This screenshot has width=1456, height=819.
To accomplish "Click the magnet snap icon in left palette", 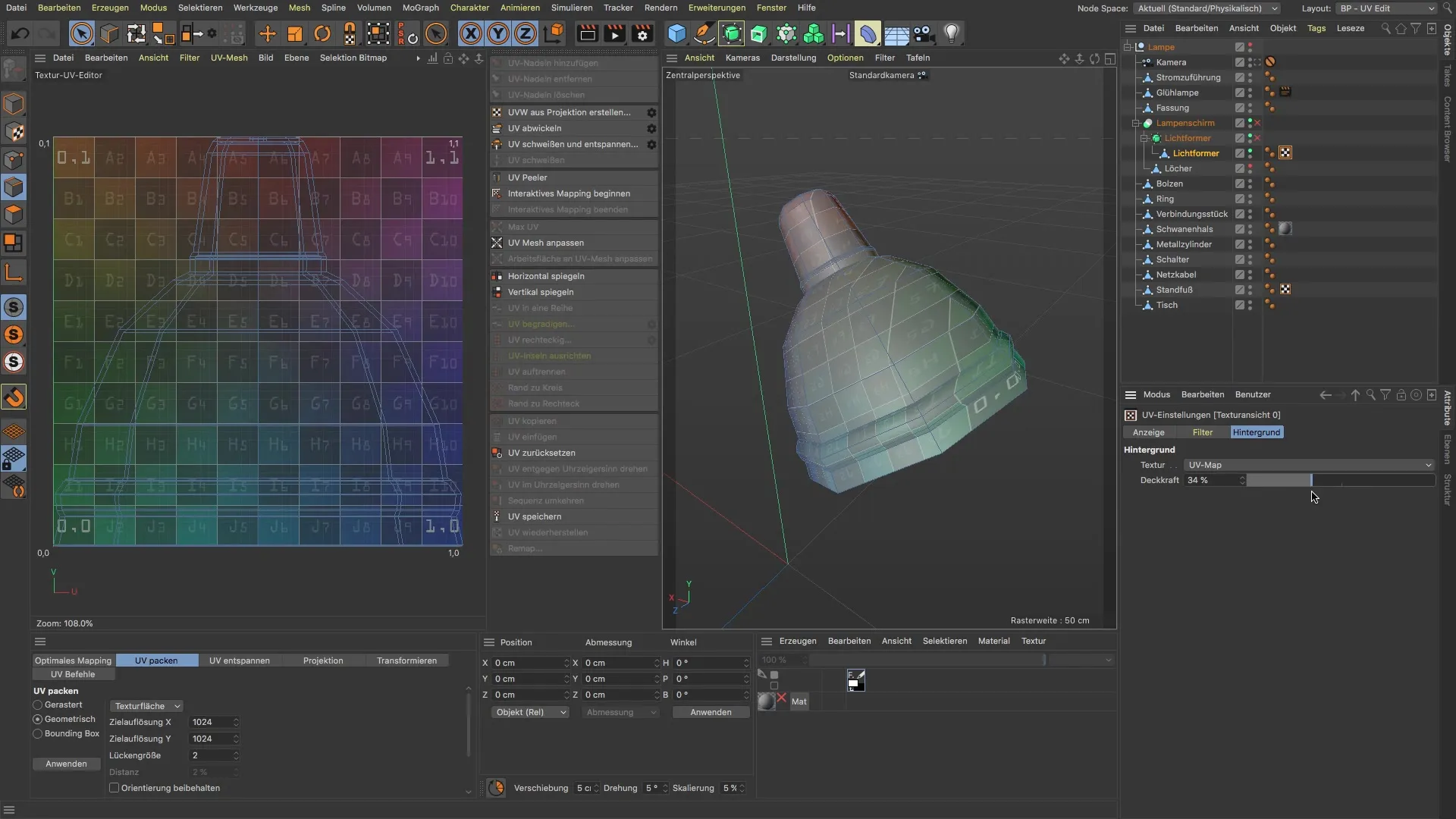I will point(14,397).
